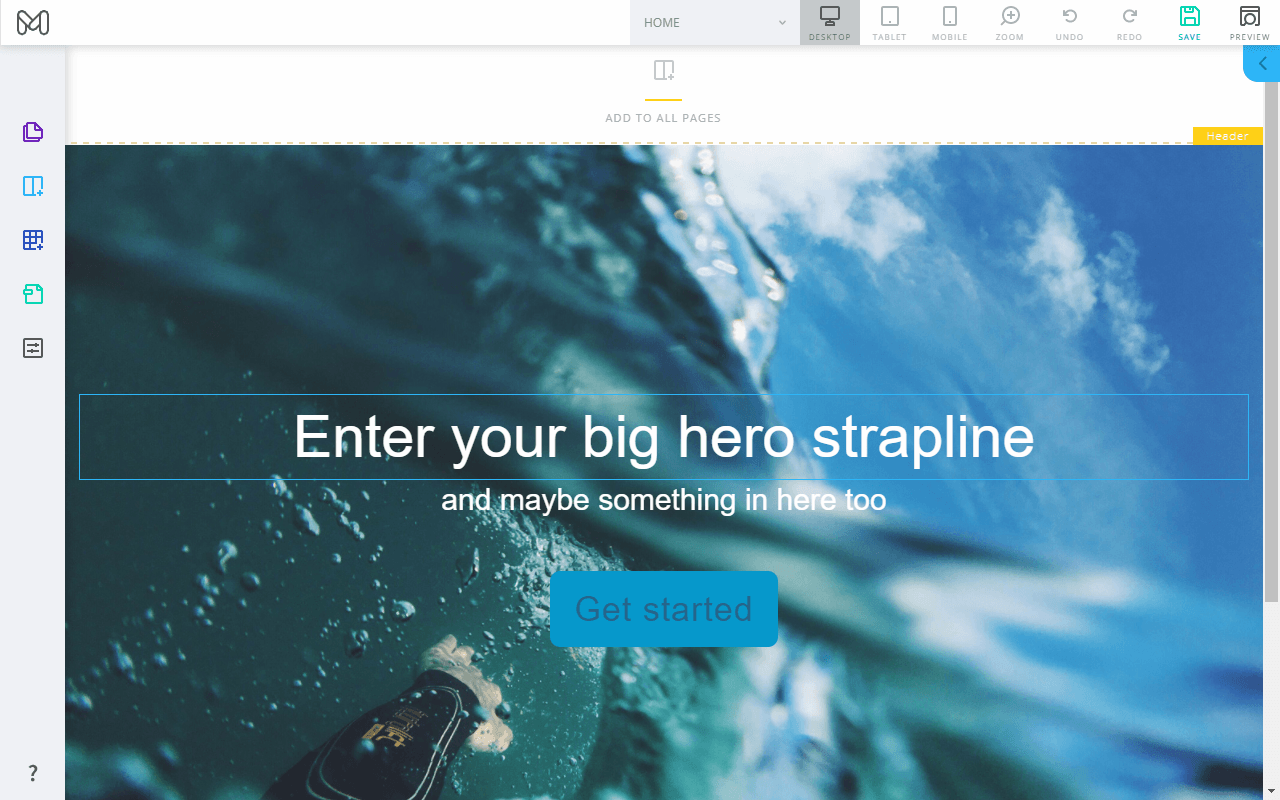The image size is (1280, 800).
Task: Open the Pages icon in sidebar
Action: point(33,132)
